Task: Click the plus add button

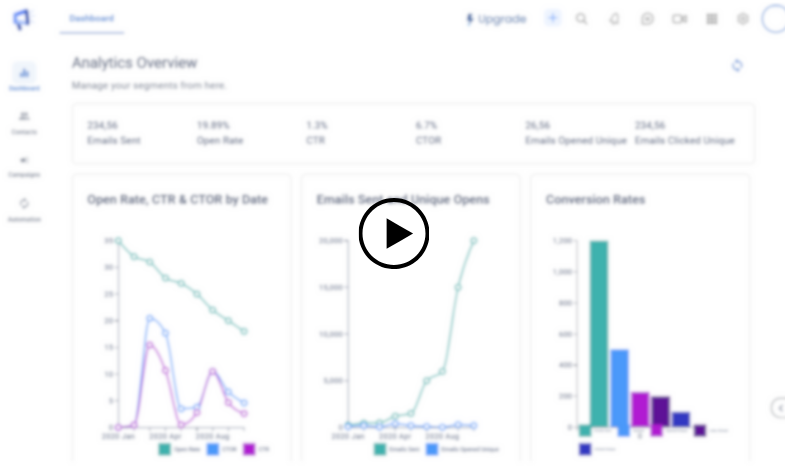Action: [552, 18]
